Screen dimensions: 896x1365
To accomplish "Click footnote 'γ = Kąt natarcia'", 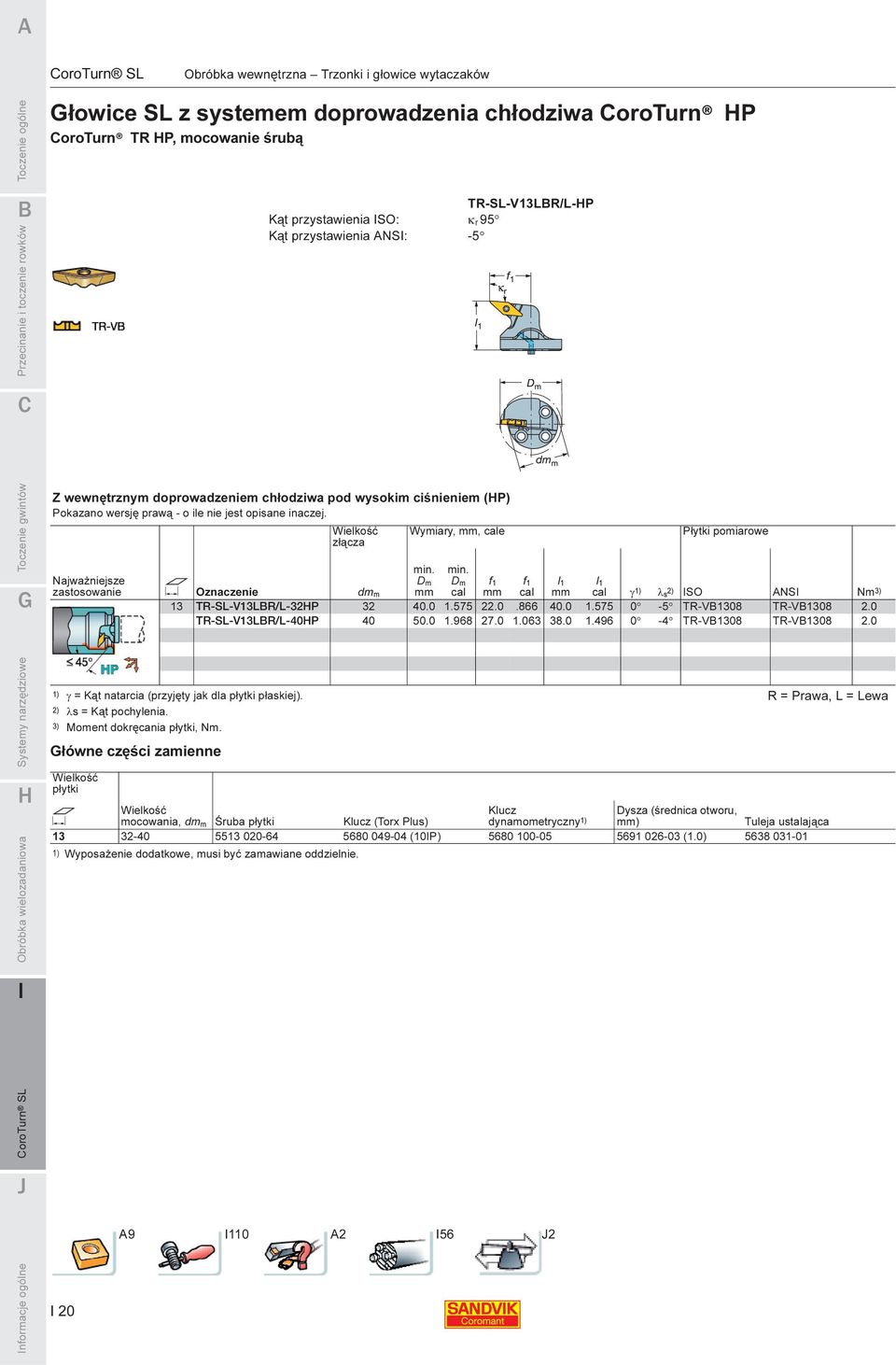I will coord(177,696).
